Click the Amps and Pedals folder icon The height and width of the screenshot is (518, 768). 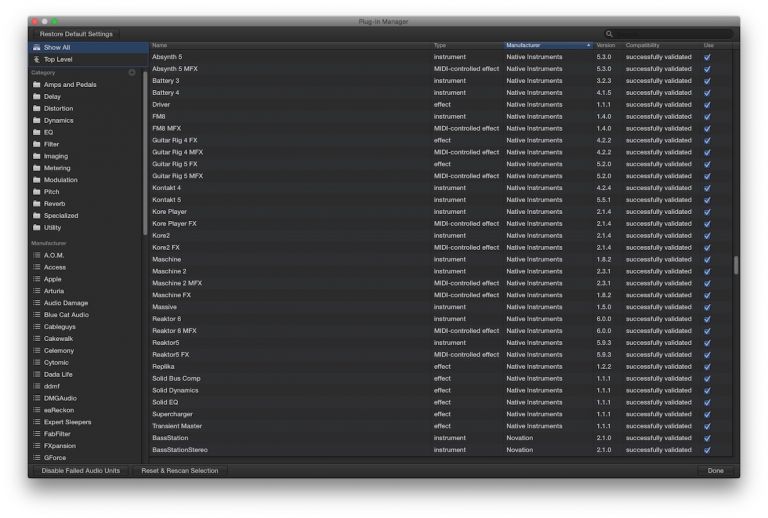click(37, 84)
